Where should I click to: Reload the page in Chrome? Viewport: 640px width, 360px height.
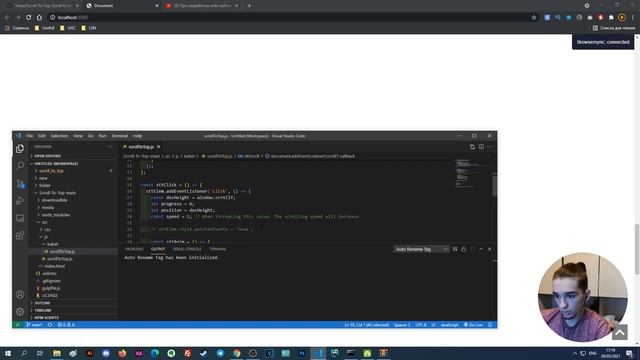pos(29,18)
